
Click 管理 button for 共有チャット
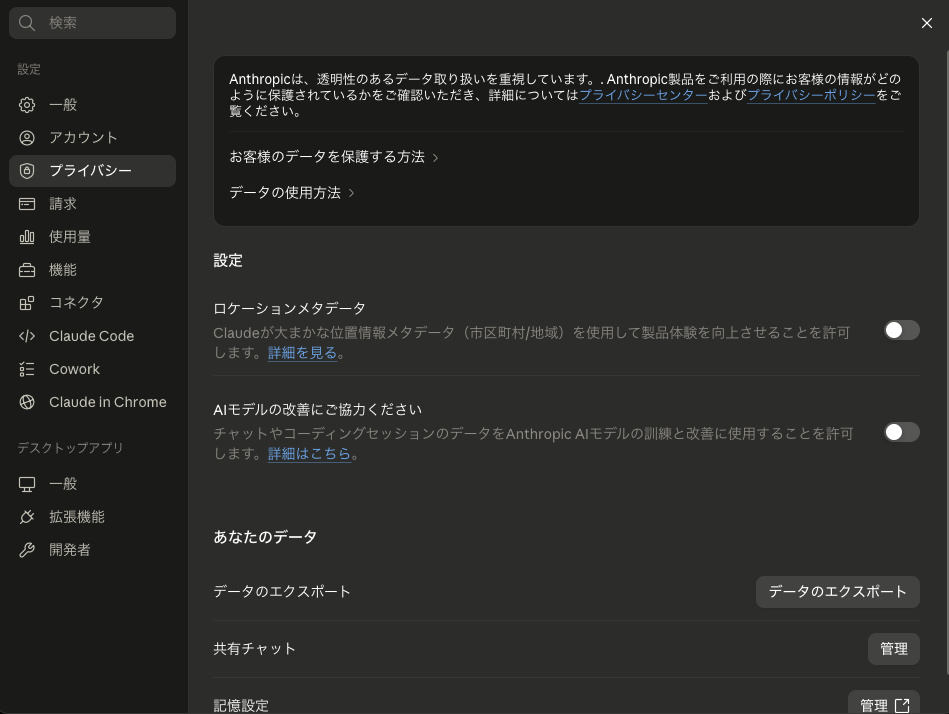point(893,649)
